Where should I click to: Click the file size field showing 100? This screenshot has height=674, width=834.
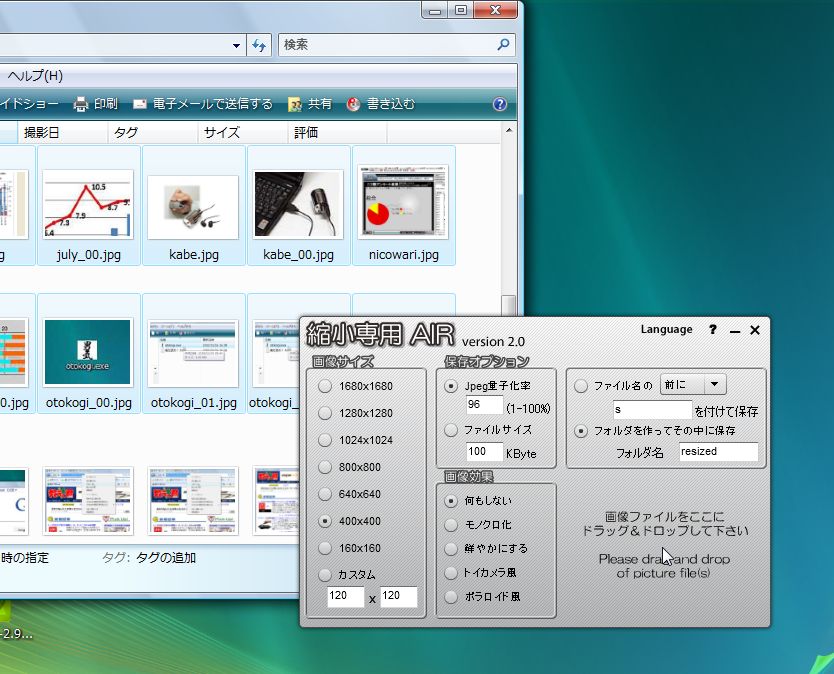pyautogui.click(x=484, y=452)
